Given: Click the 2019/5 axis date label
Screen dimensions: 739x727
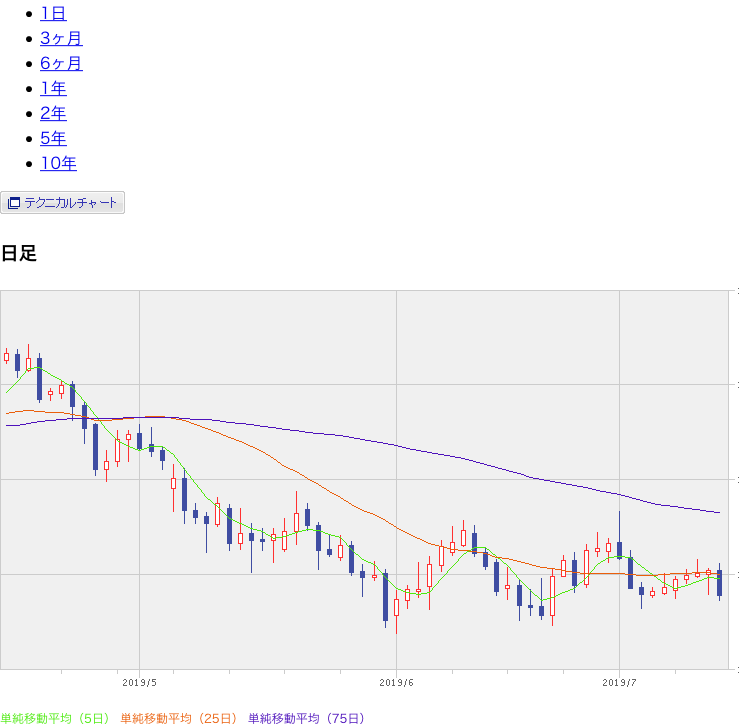Looking at the screenshot, I should 140,683.
